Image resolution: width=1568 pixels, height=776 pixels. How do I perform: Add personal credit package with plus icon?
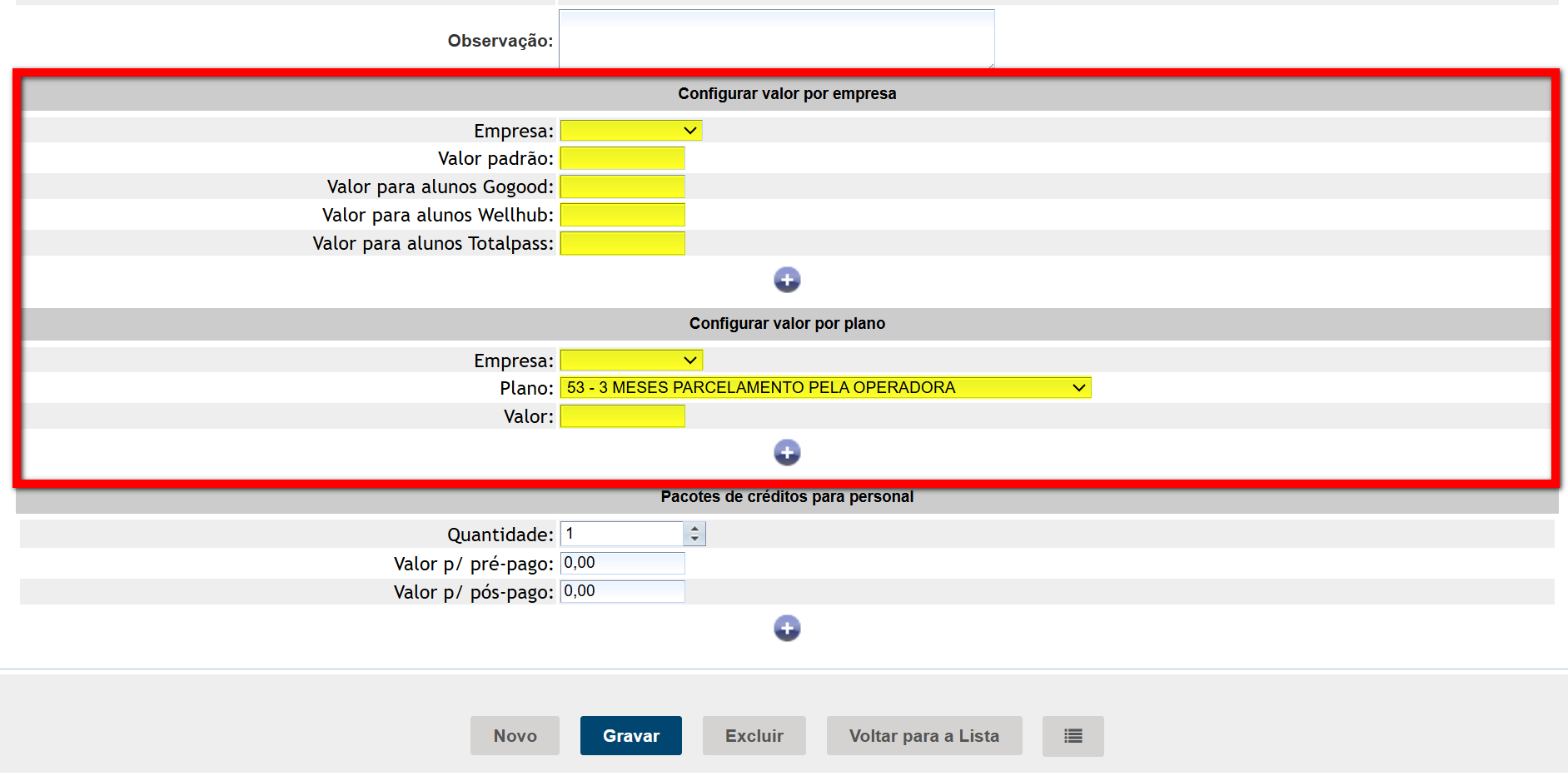[787, 628]
